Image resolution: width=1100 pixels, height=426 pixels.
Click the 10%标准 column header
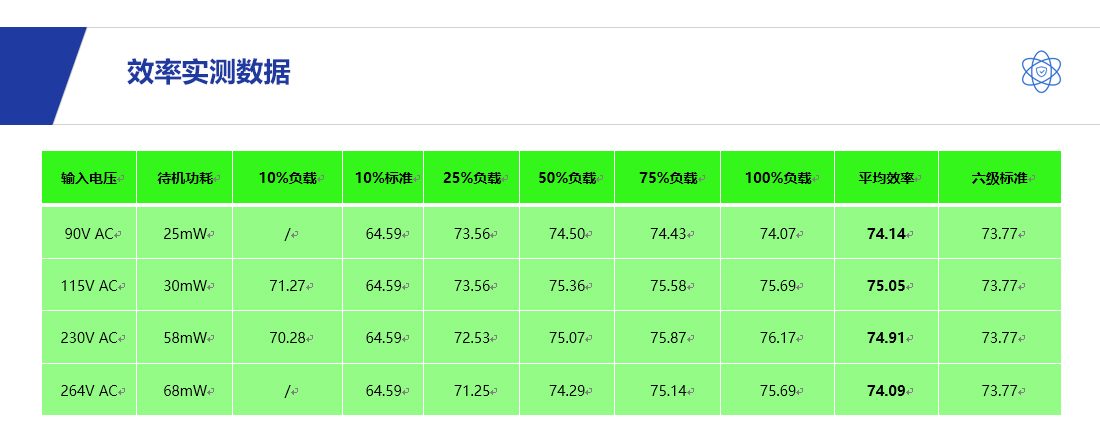point(383,178)
